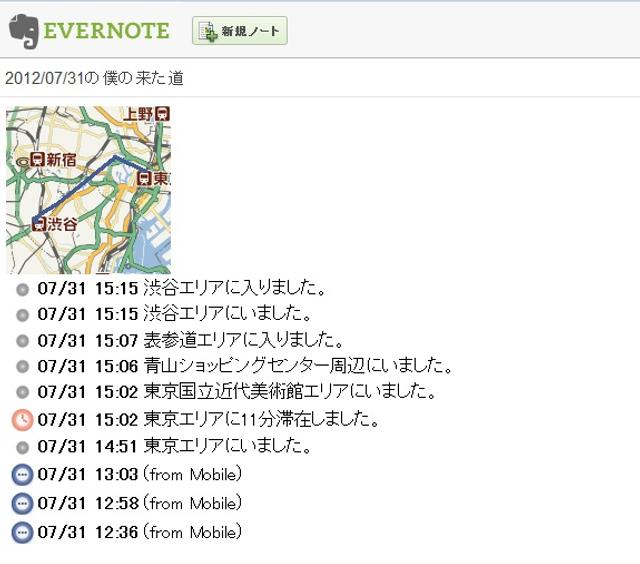Click gray dot icon beside 東京国立近代美術館 entry
This screenshot has width=640, height=564.
[22, 392]
